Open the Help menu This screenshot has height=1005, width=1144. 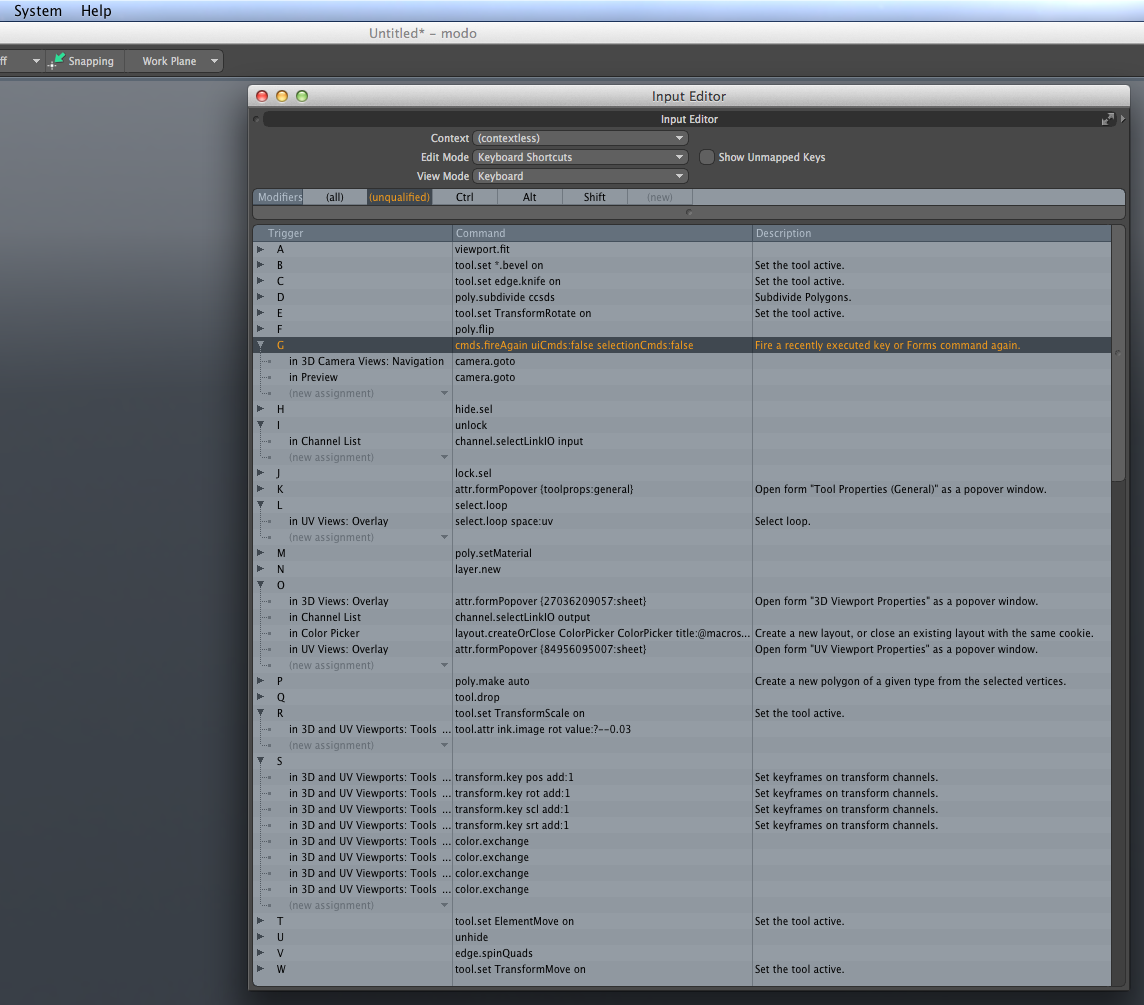coord(96,11)
